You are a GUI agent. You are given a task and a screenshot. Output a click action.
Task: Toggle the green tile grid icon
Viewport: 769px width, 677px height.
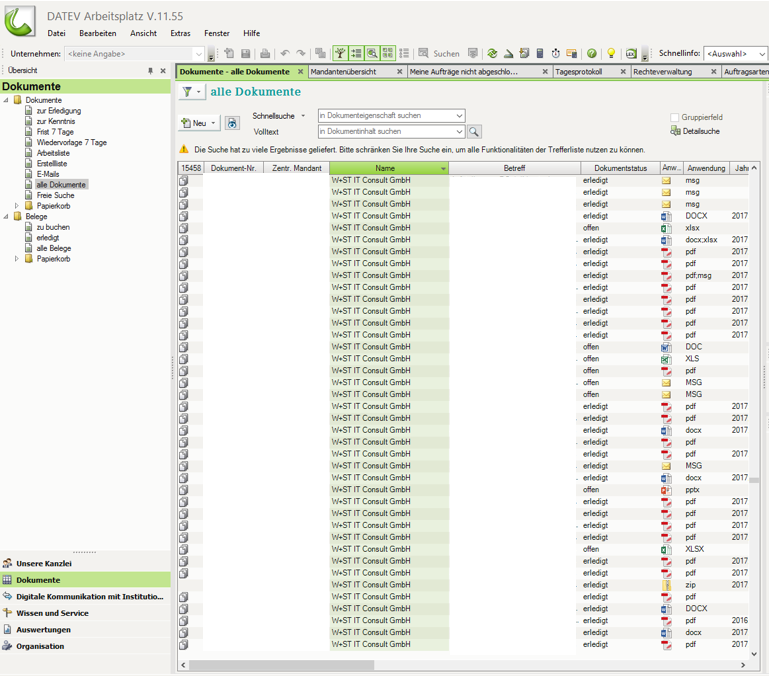tap(388, 53)
